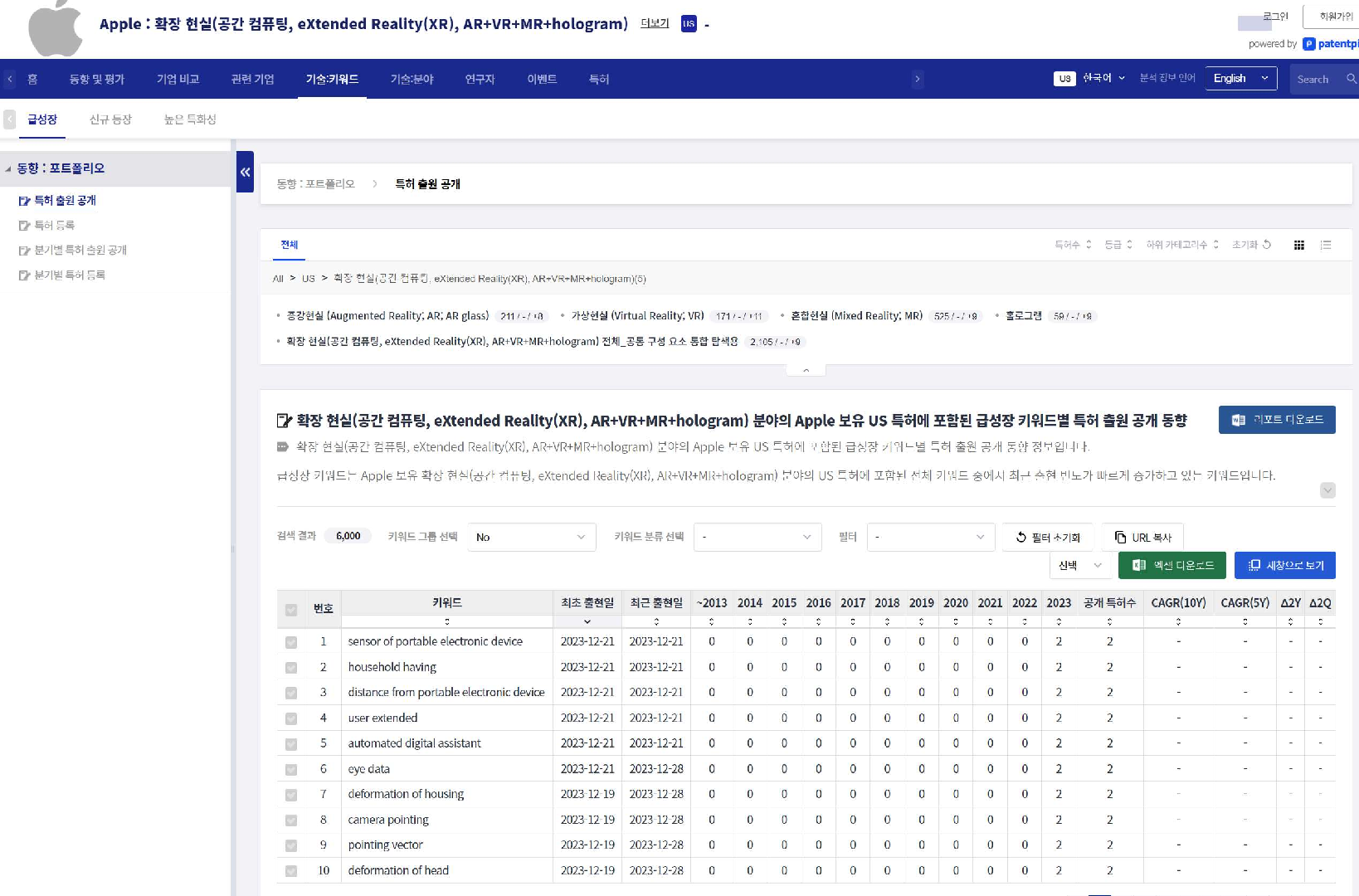This screenshot has width=1359, height=896.
Task: Click 홀로그램 category link
Action: click(x=1024, y=316)
